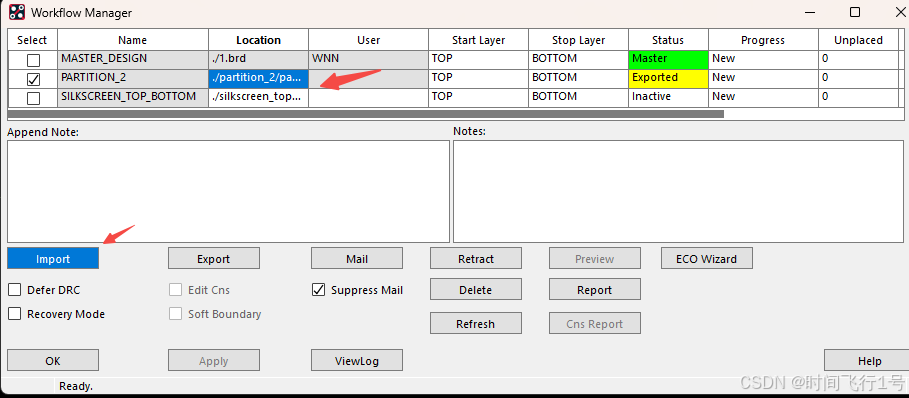Click the Workflow Manager app icon

[17, 12]
